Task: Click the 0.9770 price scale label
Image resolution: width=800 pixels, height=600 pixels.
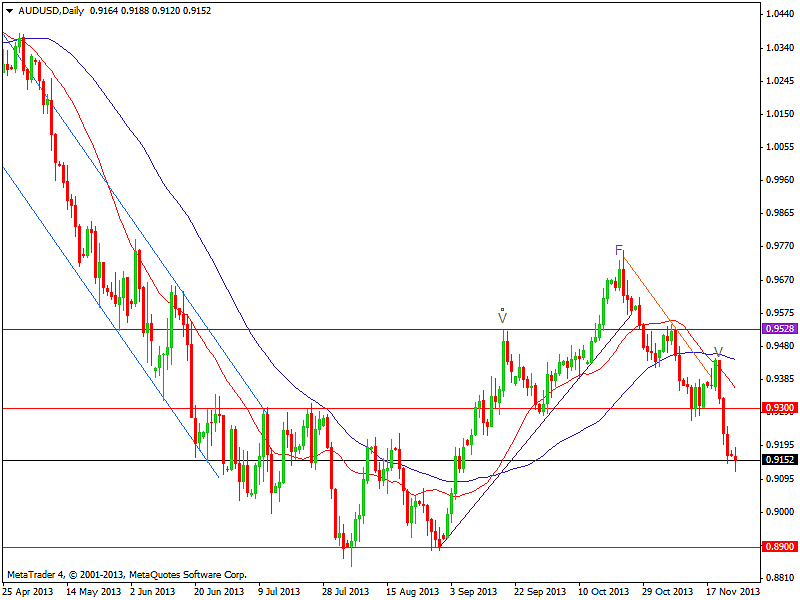Action: pos(778,246)
